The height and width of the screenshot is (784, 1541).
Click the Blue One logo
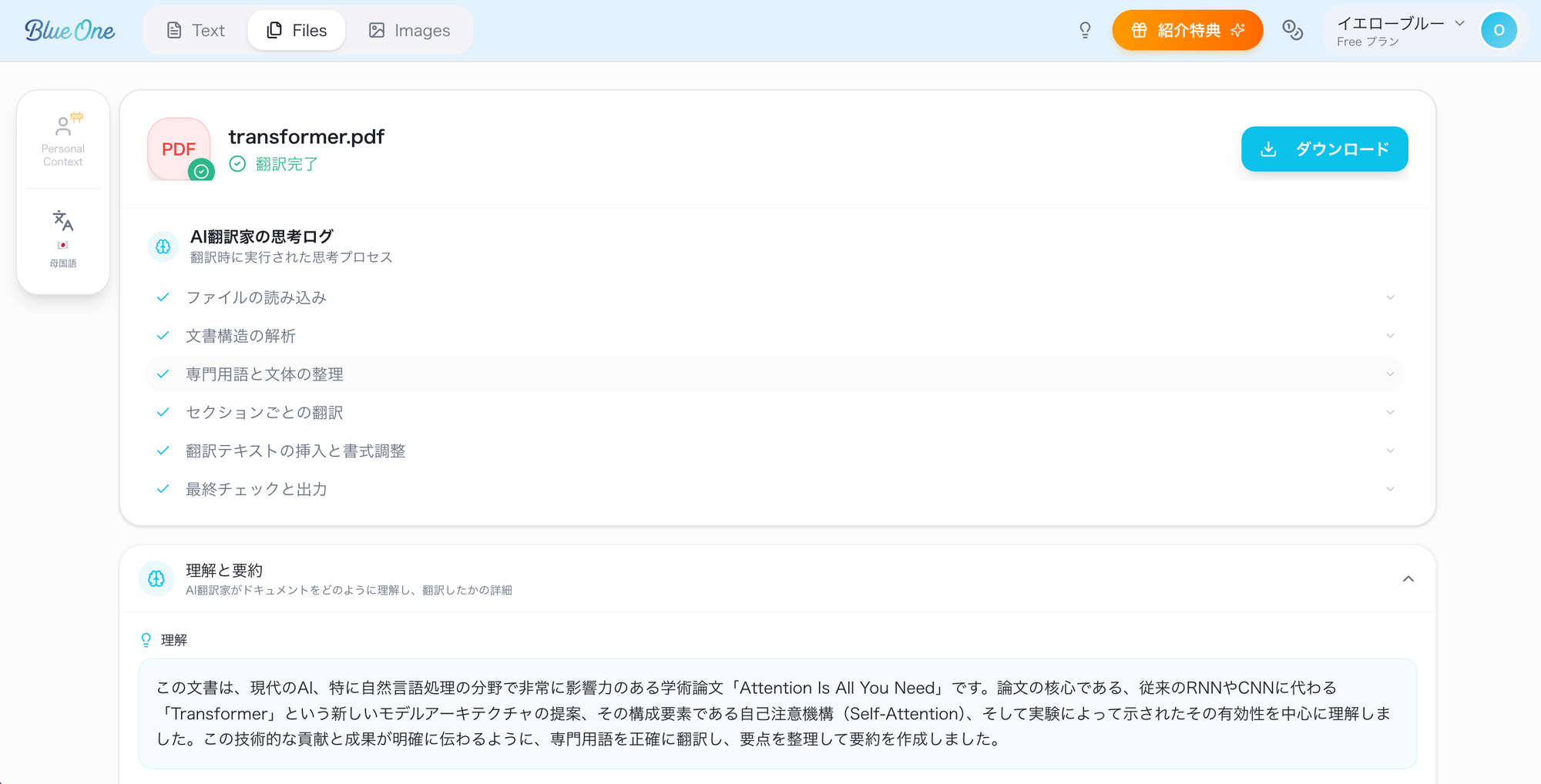coord(69,30)
